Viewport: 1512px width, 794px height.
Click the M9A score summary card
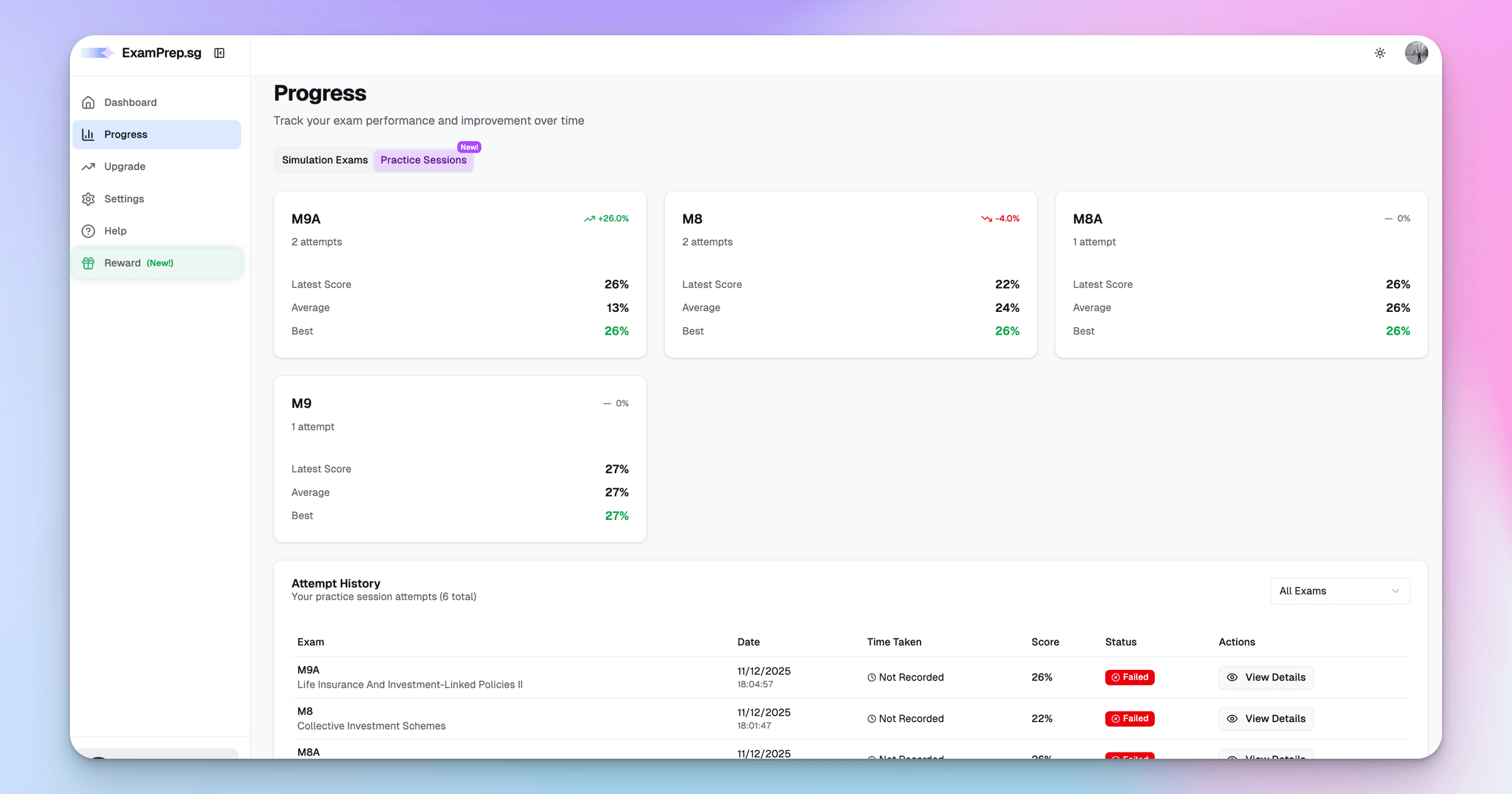pos(460,274)
